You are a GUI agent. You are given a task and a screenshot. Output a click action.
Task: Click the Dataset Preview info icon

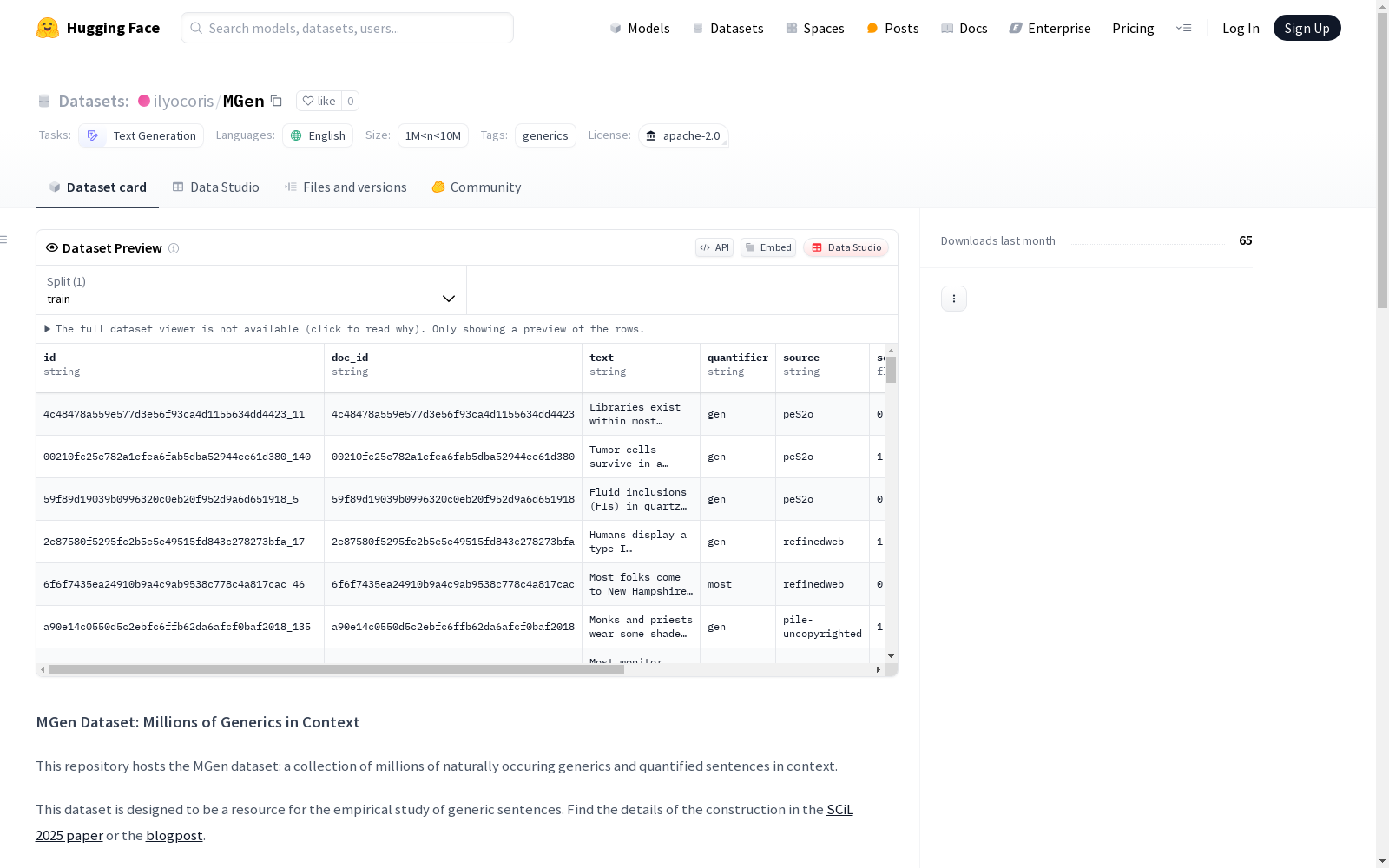tap(174, 248)
